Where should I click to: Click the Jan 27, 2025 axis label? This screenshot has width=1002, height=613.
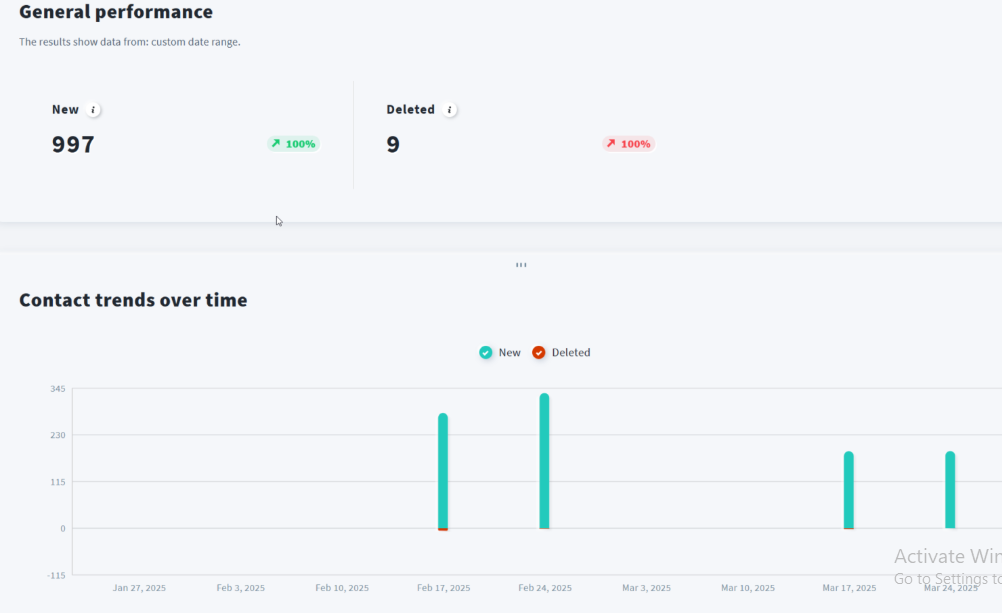tap(139, 588)
